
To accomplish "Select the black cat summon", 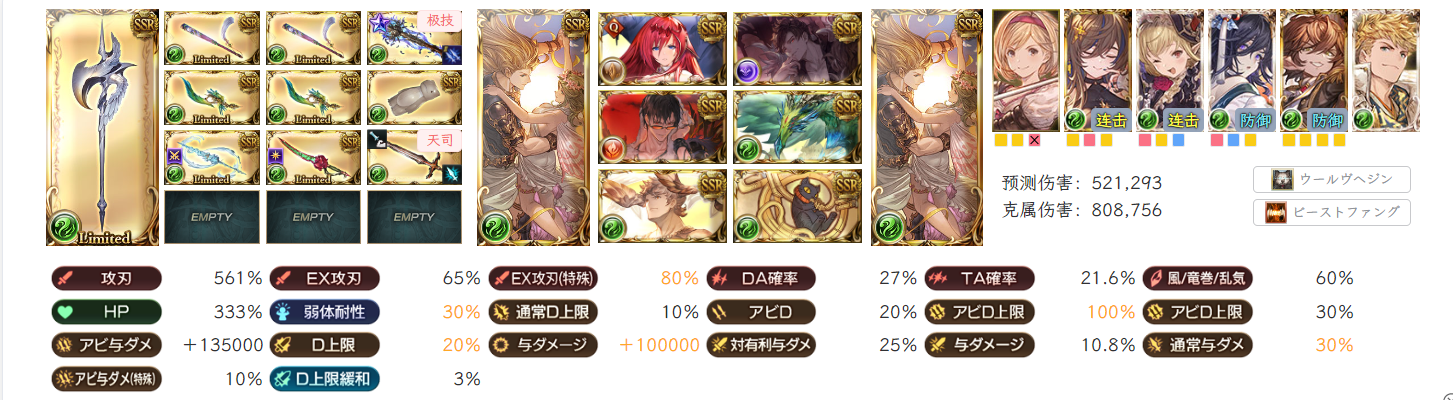I will click(x=797, y=206).
